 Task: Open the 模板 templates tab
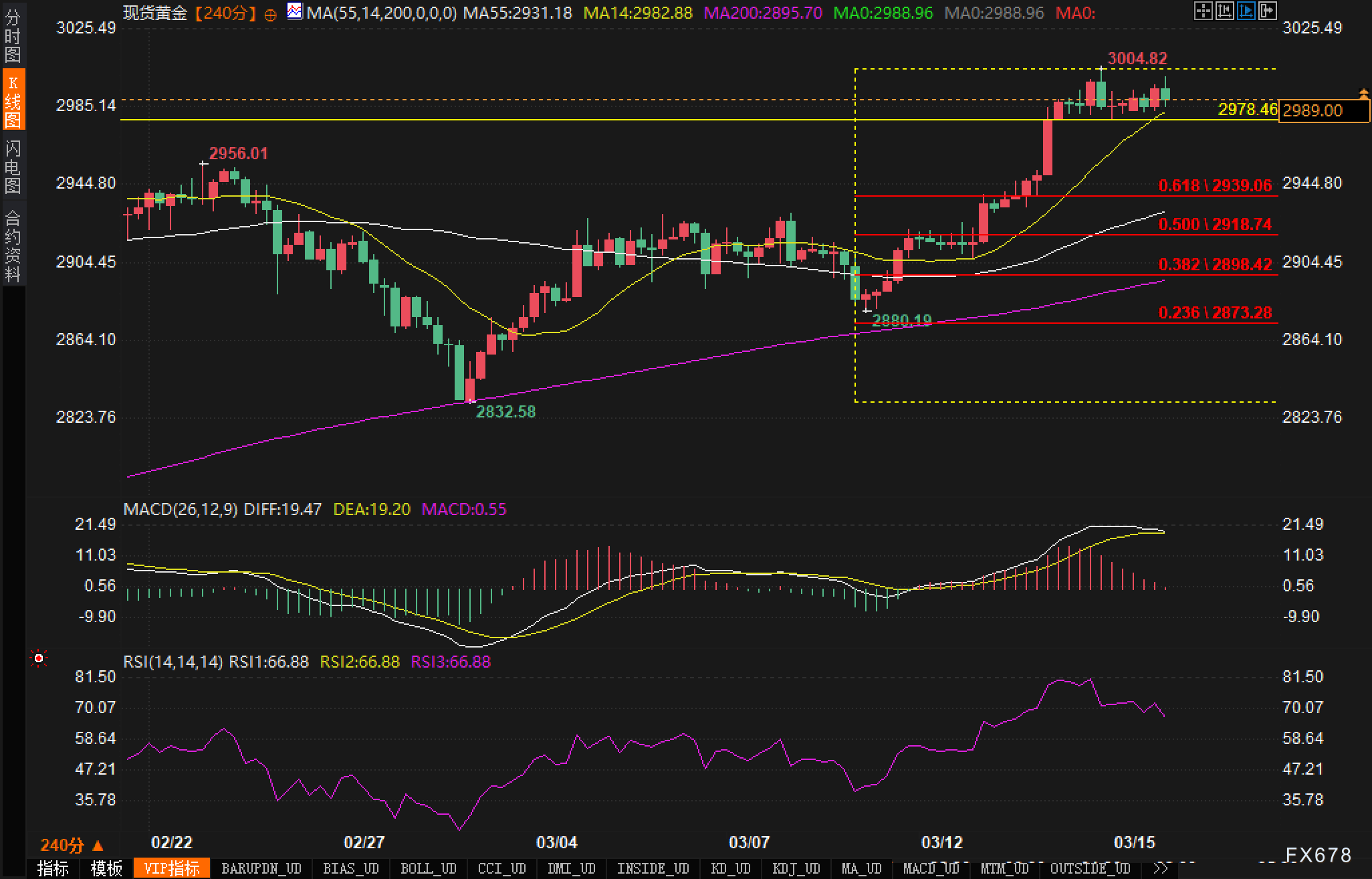(x=106, y=868)
